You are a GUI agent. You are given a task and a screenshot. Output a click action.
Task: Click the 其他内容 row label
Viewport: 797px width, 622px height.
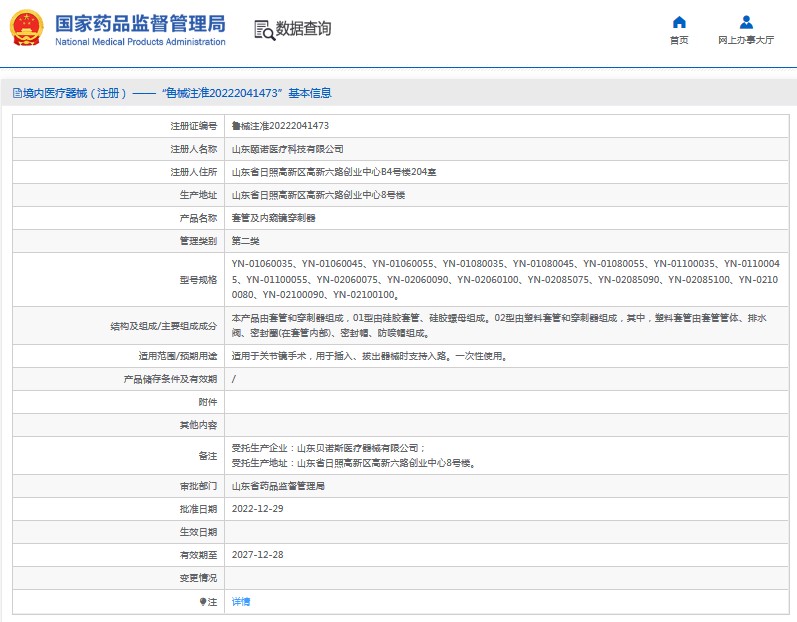coord(198,425)
